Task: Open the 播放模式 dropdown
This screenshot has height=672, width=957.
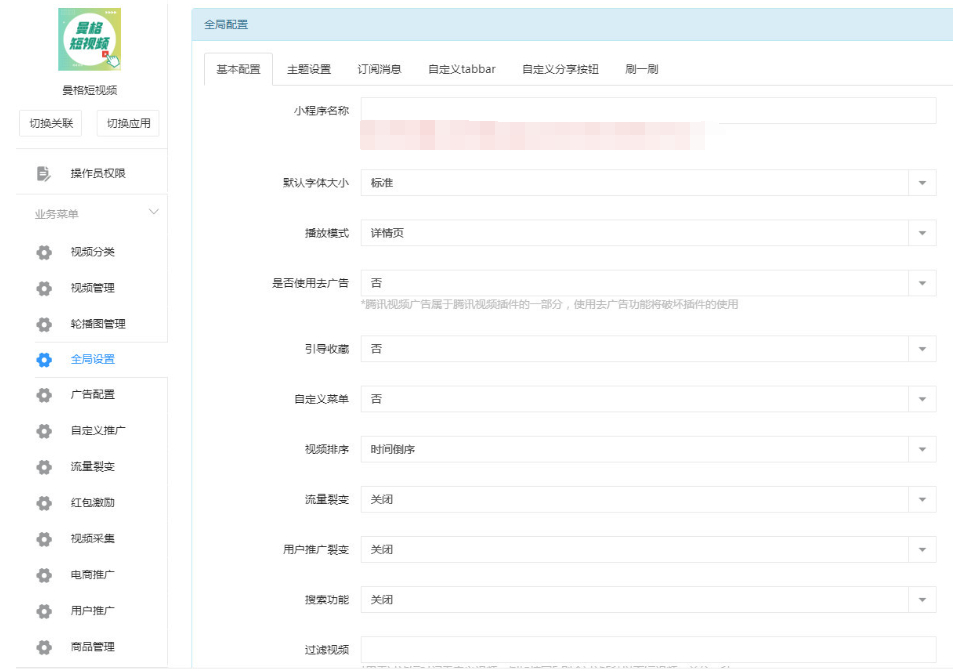Action: pos(648,233)
